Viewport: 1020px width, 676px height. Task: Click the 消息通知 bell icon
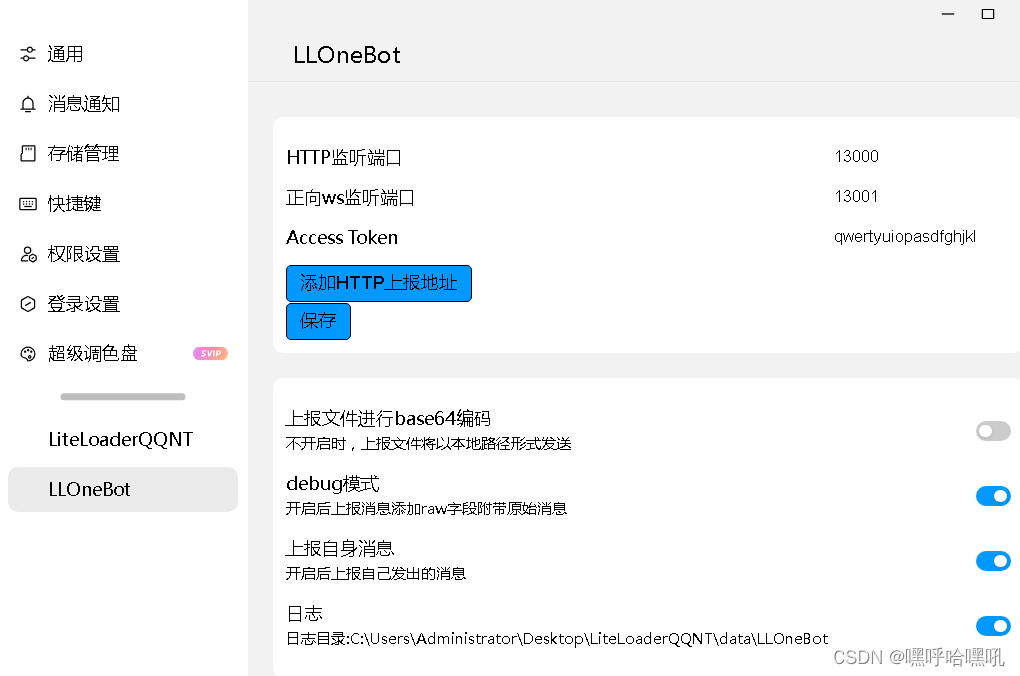27,104
